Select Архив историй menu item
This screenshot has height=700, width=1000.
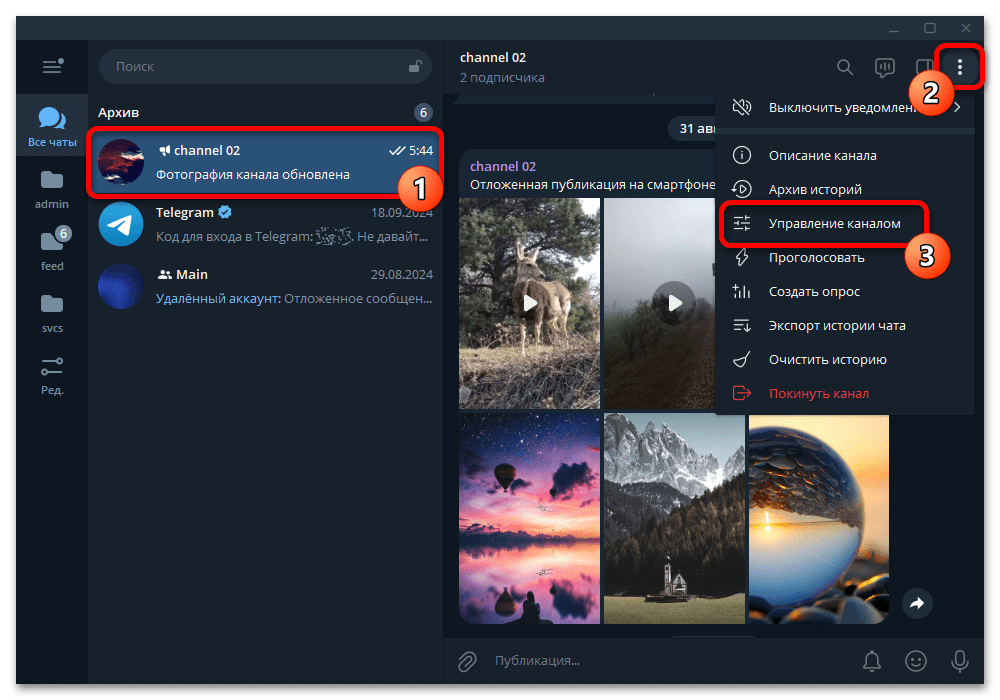pyautogui.click(x=845, y=189)
